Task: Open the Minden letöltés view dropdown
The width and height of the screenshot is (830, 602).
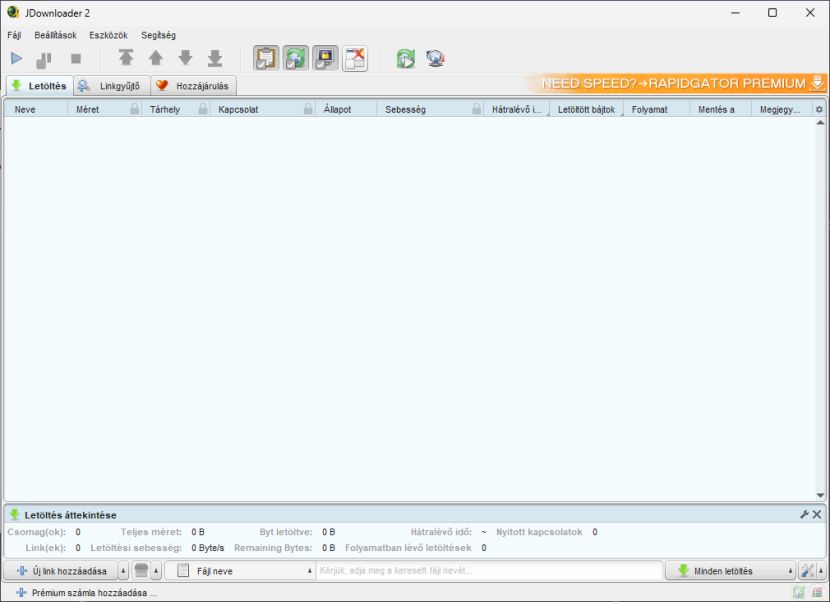Action: pos(730,571)
